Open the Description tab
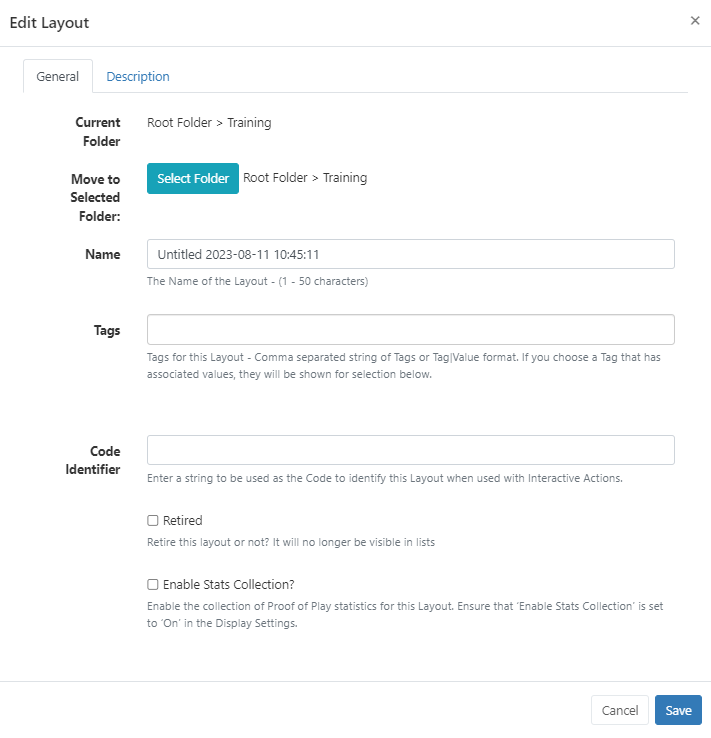This screenshot has height=738, width=711. [138, 77]
